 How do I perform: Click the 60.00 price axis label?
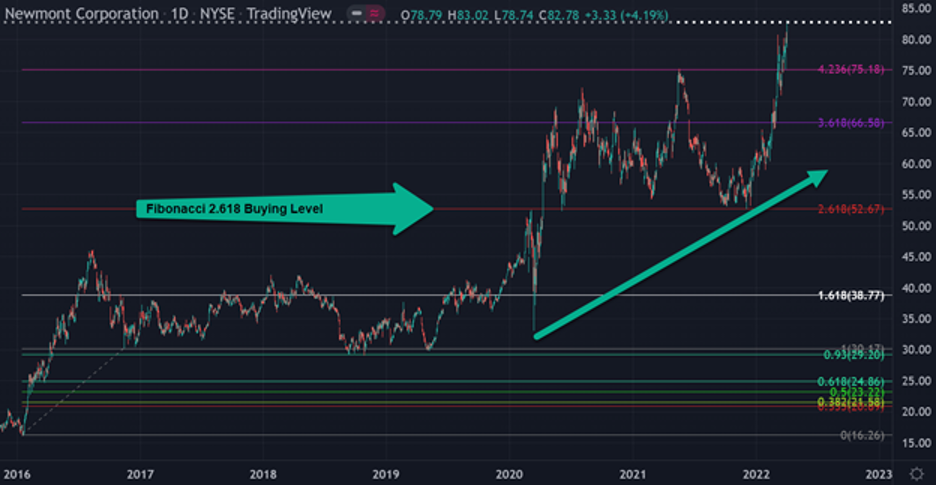click(916, 164)
